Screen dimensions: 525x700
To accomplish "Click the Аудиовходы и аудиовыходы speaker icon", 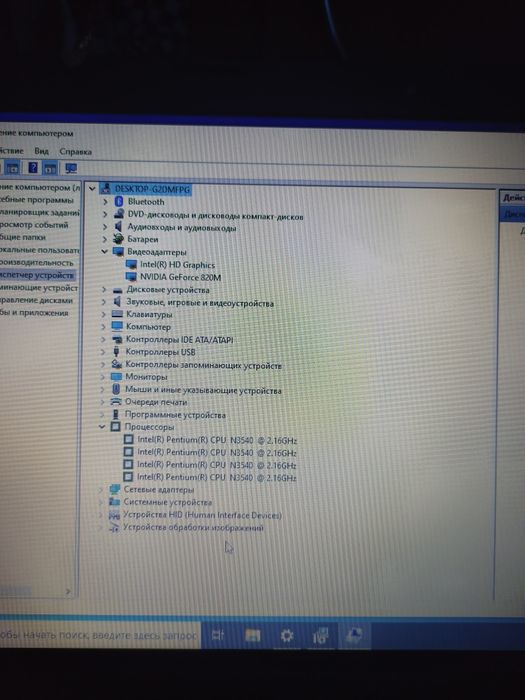I will [118, 226].
